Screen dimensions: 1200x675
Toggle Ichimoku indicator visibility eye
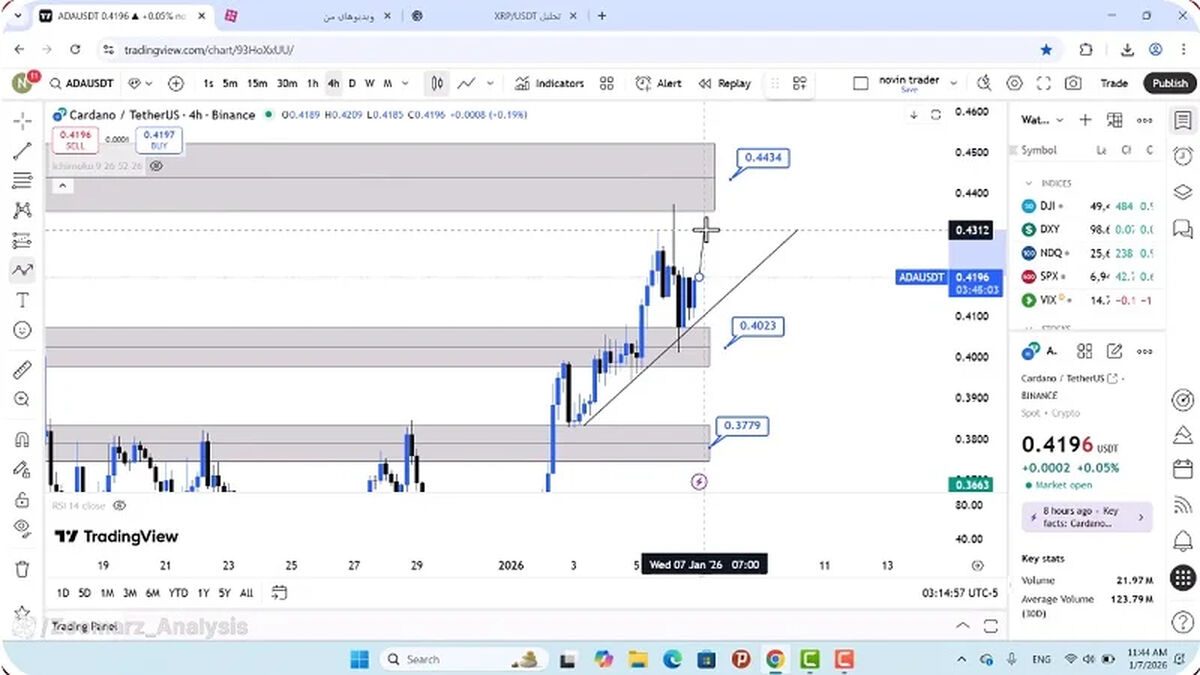click(156, 166)
